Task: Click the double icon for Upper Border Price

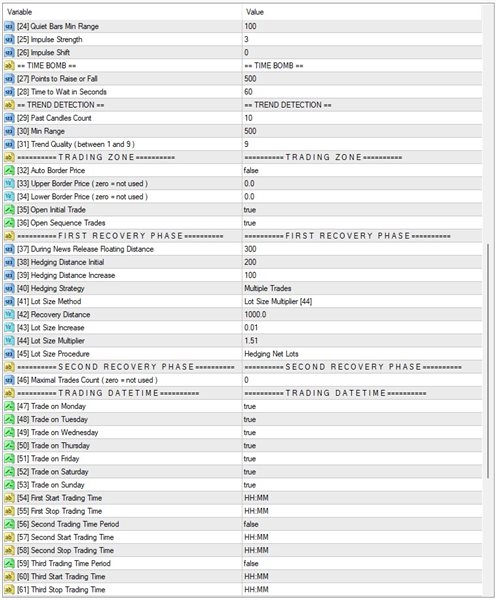Action: pyautogui.click(x=9, y=184)
